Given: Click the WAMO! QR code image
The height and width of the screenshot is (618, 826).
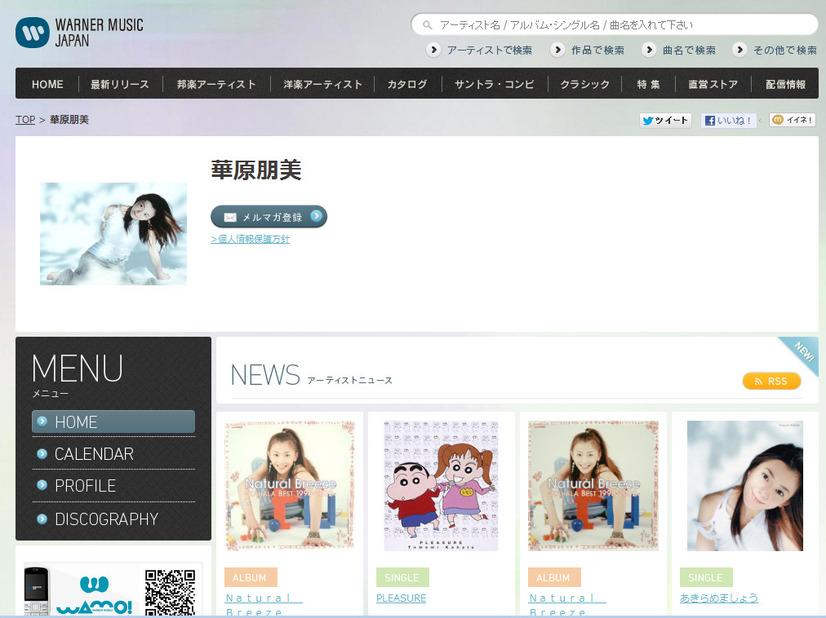Looking at the screenshot, I should pyautogui.click(x=170, y=592).
